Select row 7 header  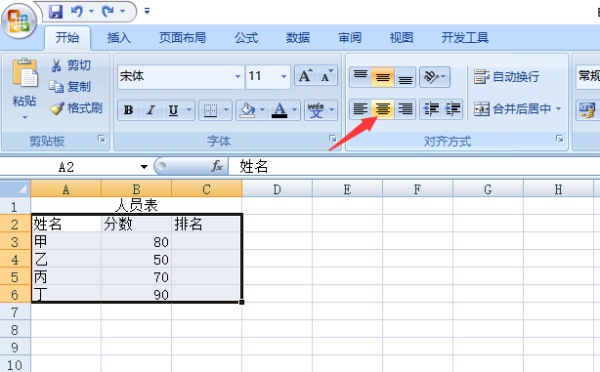[15, 312]
